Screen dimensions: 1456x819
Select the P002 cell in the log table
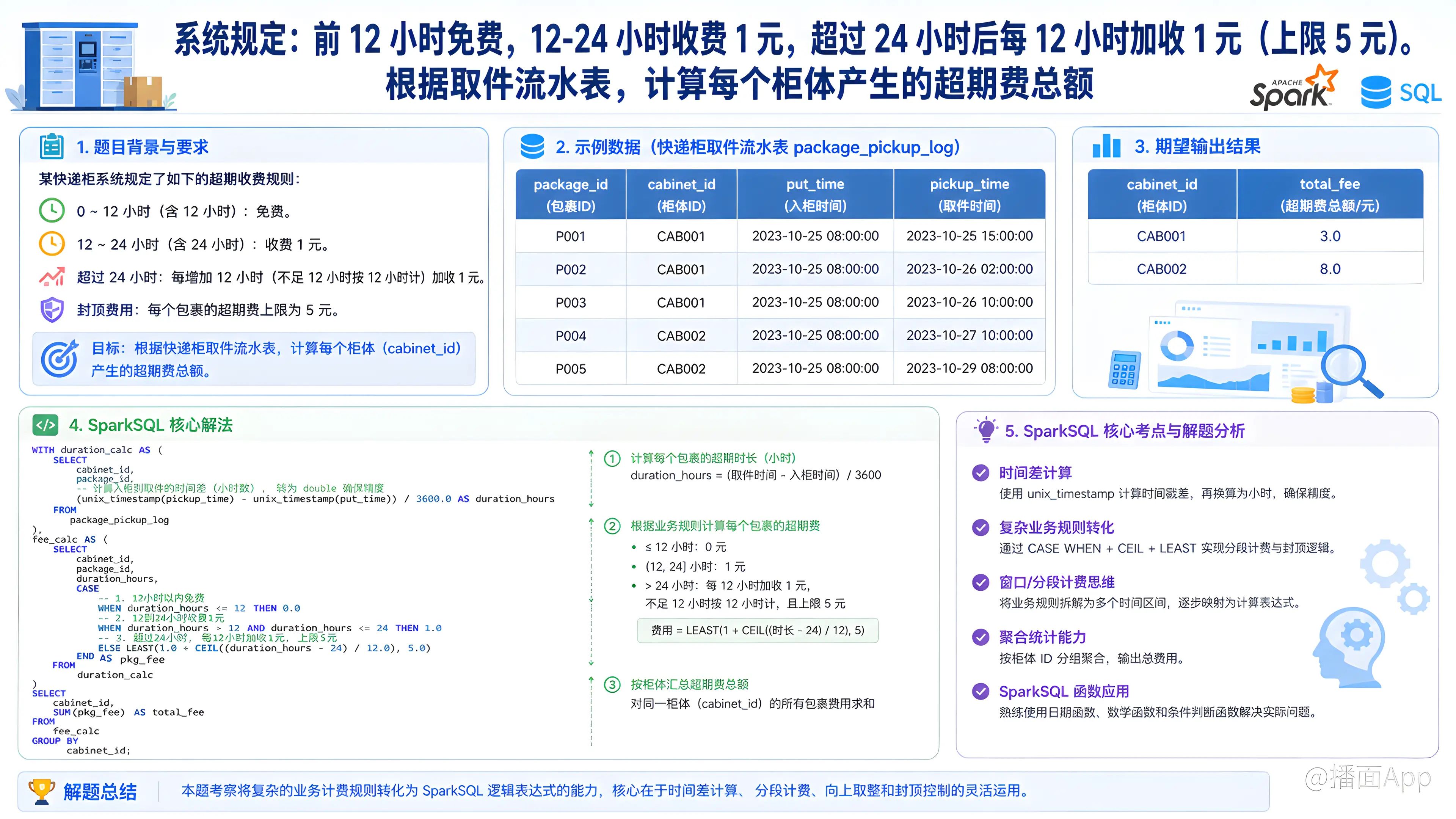[570, 270]
